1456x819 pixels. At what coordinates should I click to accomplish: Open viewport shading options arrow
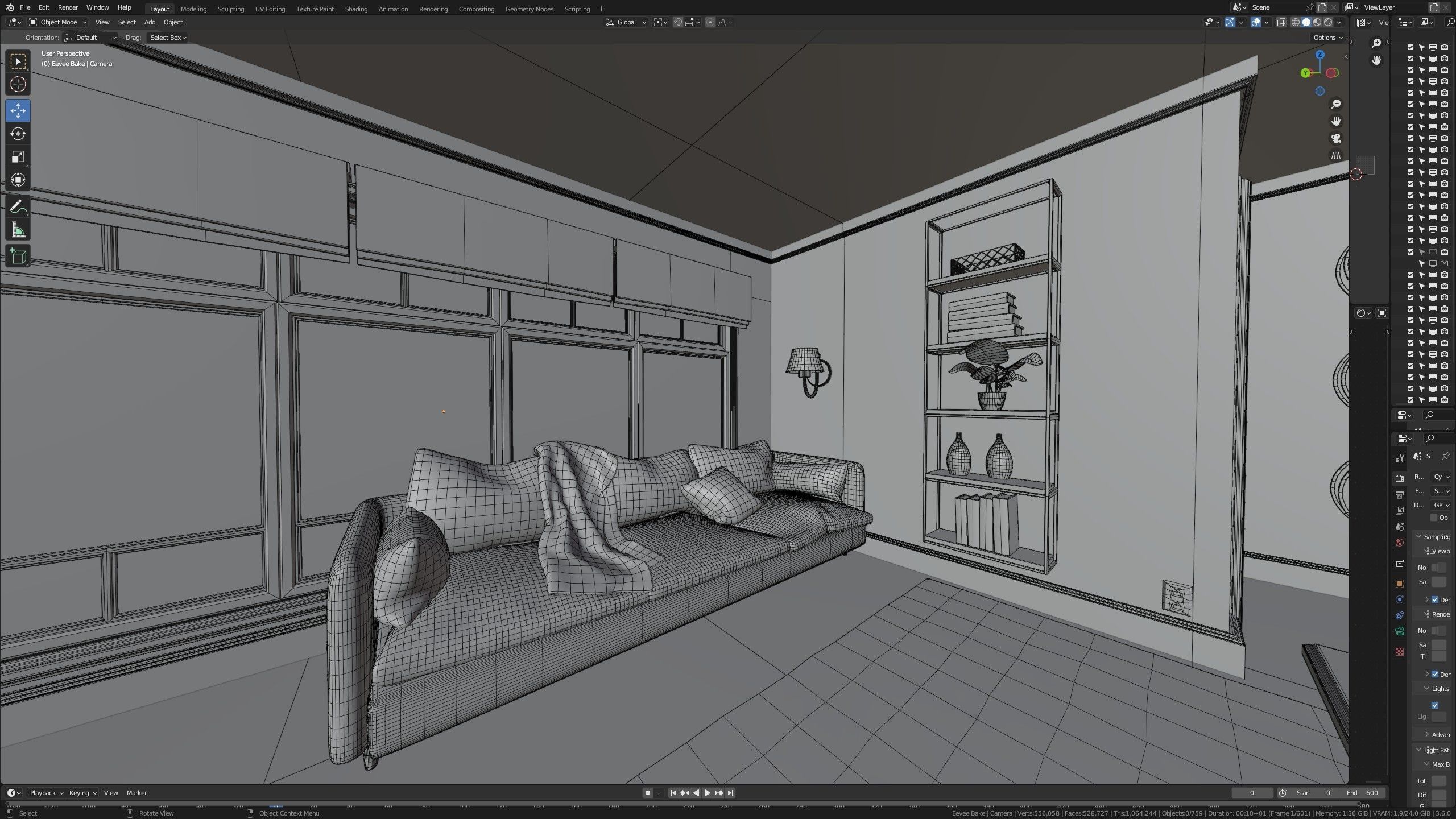coord(1339,22)
